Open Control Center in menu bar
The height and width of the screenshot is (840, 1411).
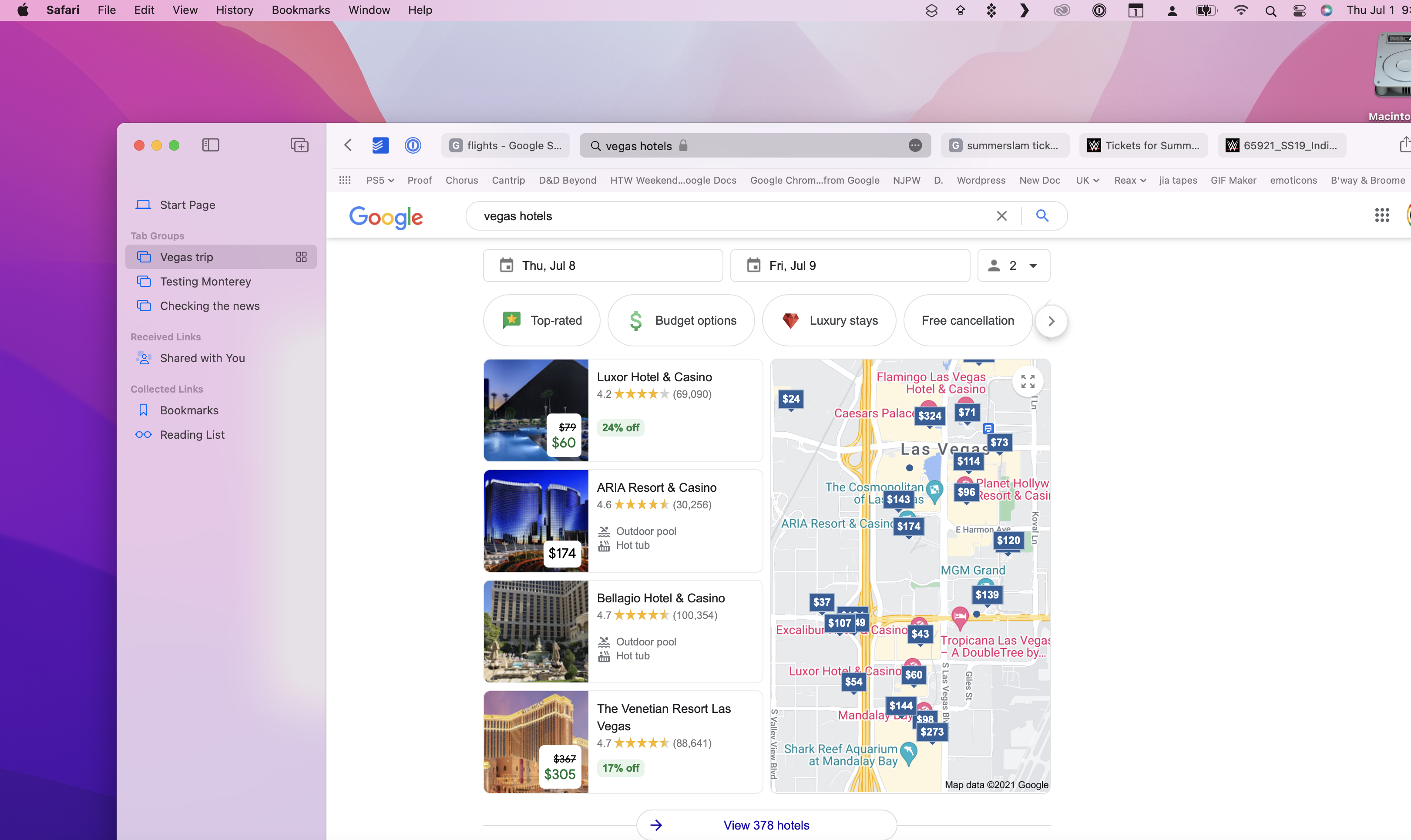(x=1299, y=10)
